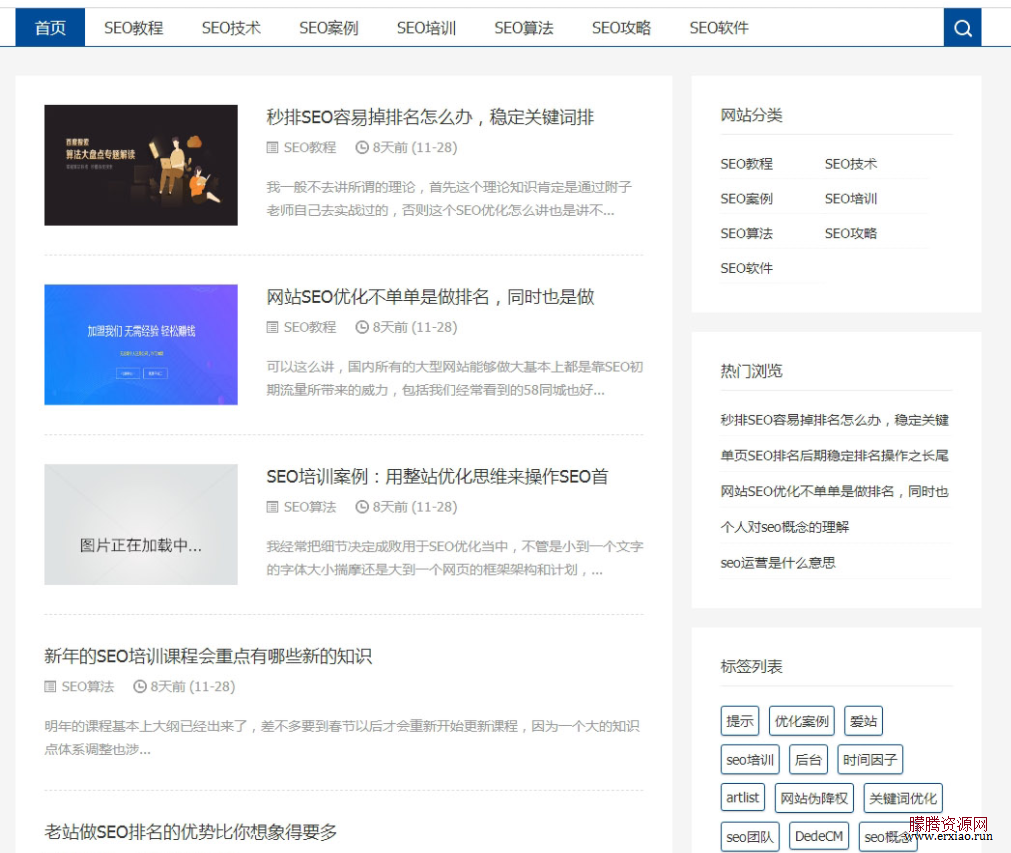Open SEO案例 in 网站分类 sidebar
Screen dimensions: 1011x853
747,199
